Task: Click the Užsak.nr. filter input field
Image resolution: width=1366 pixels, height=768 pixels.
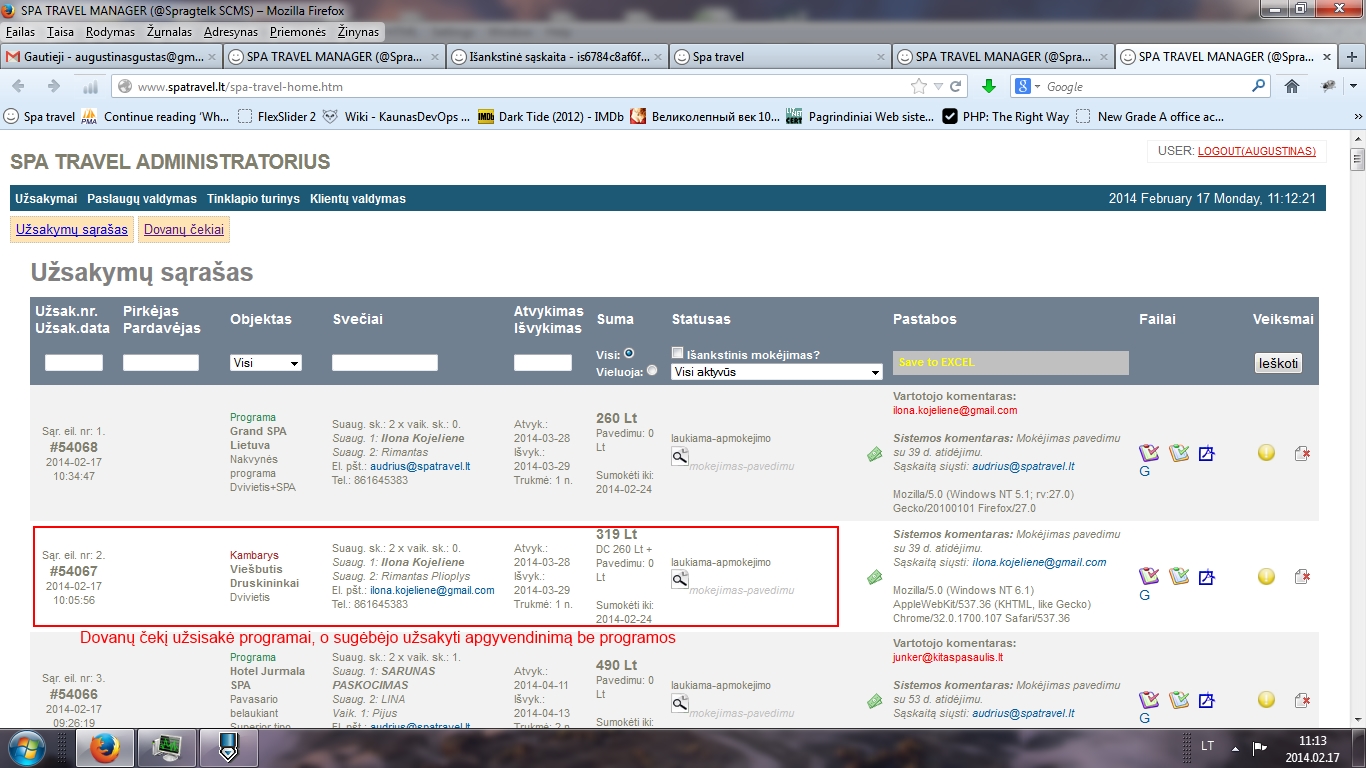Action: click(74, 363)
